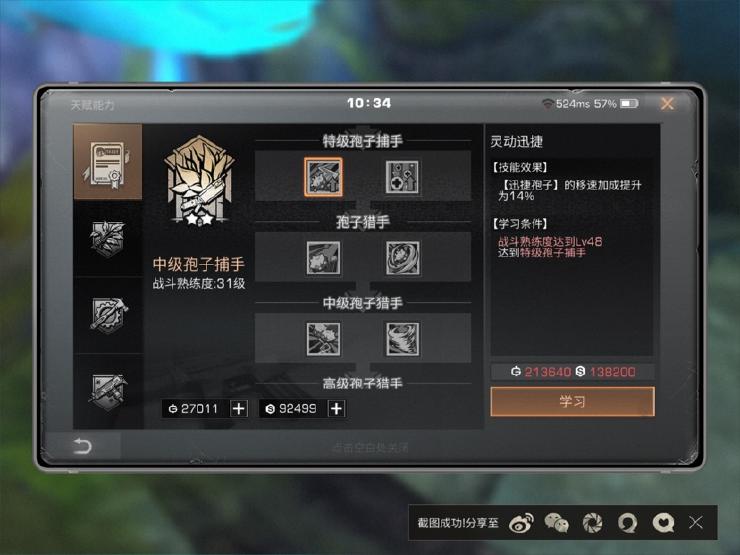Open the leaf-badge gathering talent tab

point(108,239)
